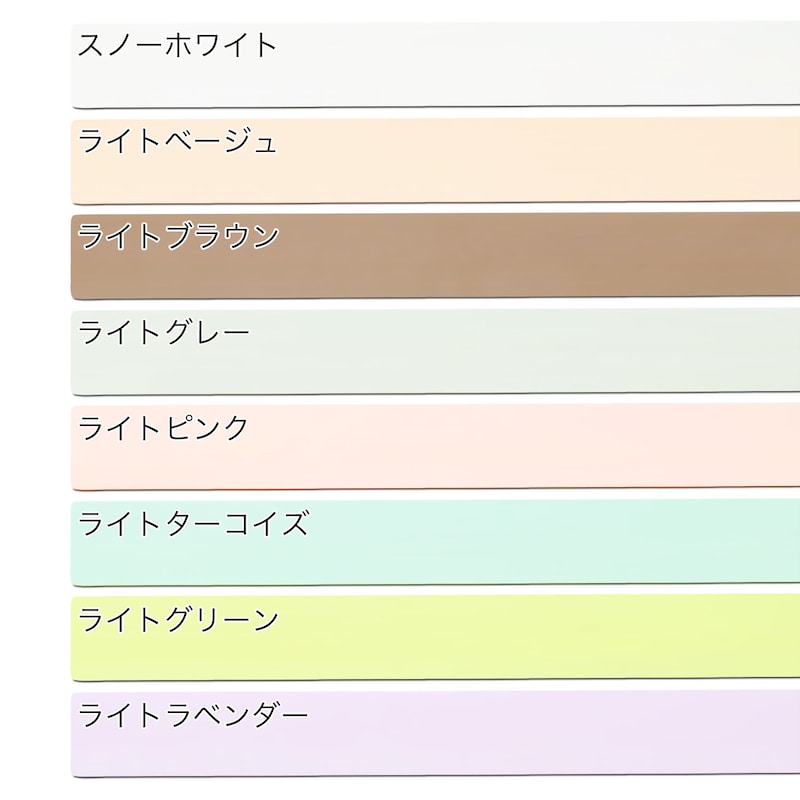
Task: Tap the brown strip's right end
Action: click(x=788, y=254)
